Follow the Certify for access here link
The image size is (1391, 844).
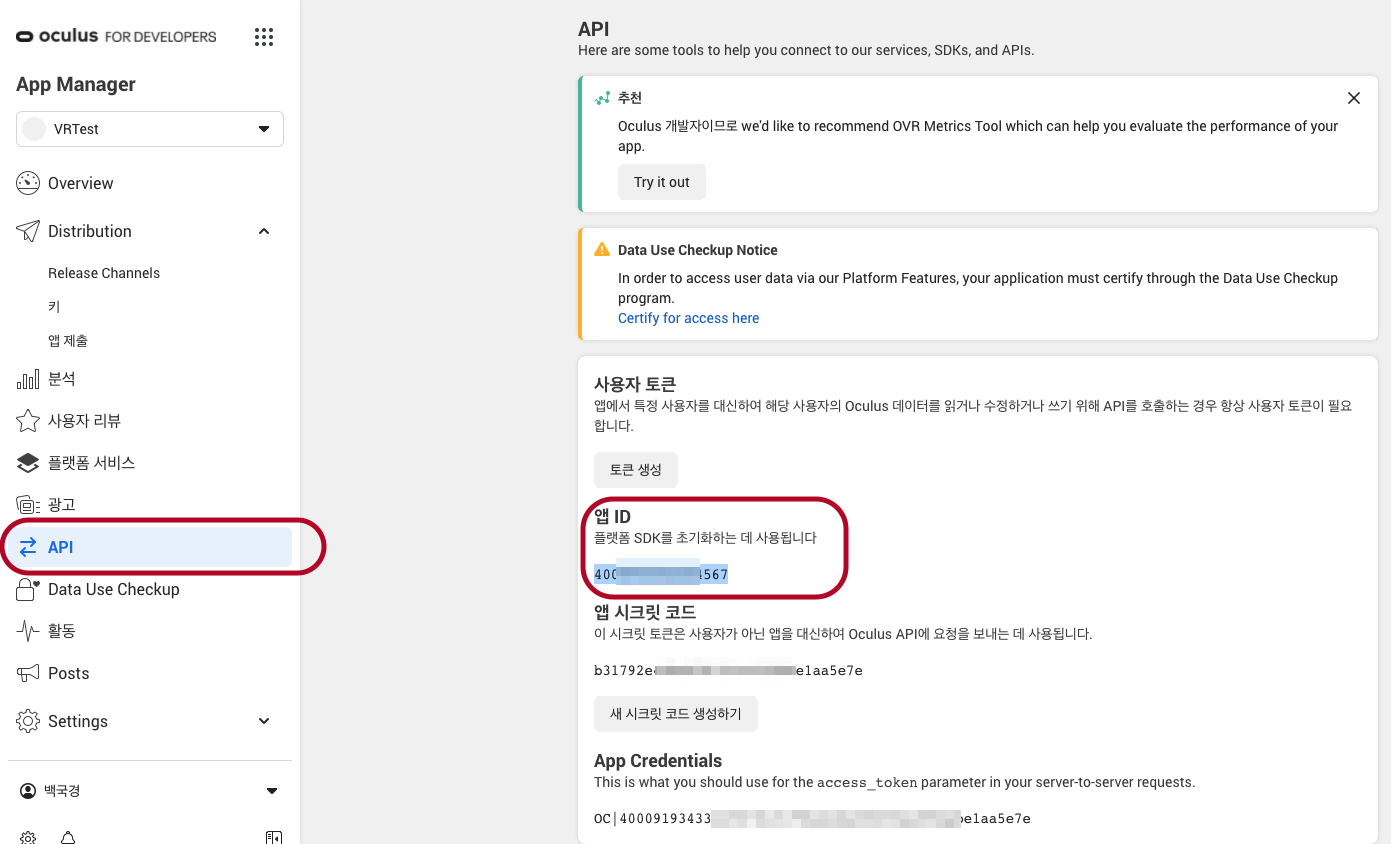[689, 318]
